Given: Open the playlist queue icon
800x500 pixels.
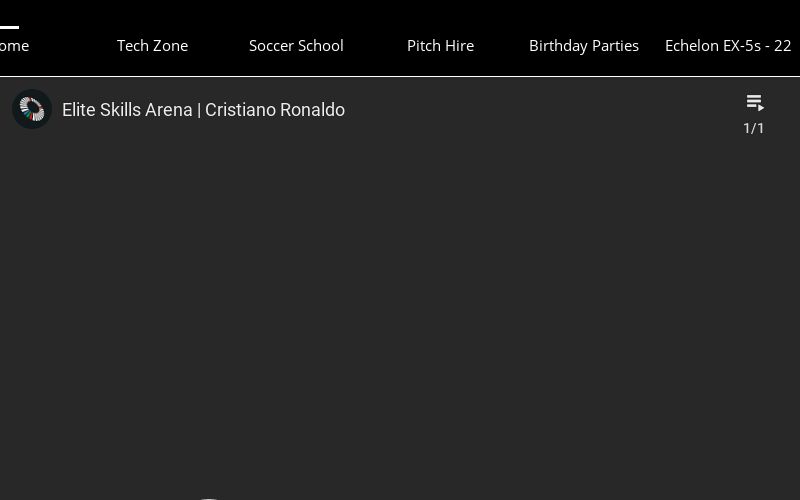Looking at the screenshot, I should (755, 103).
